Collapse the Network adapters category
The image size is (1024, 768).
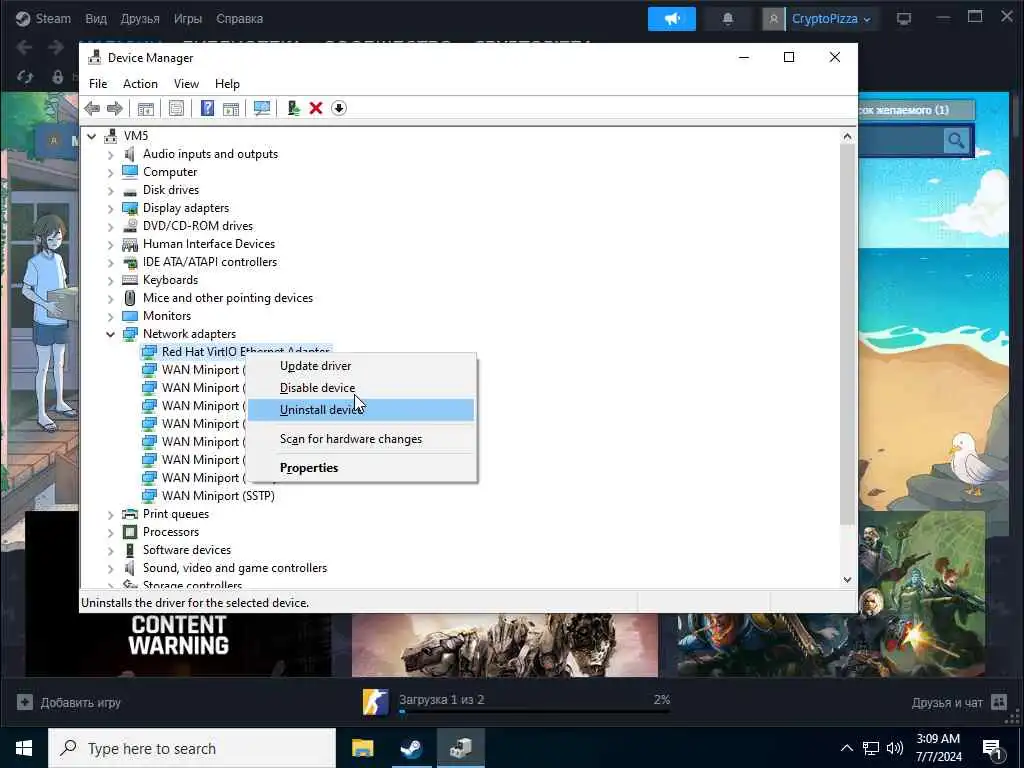point(110,334)
